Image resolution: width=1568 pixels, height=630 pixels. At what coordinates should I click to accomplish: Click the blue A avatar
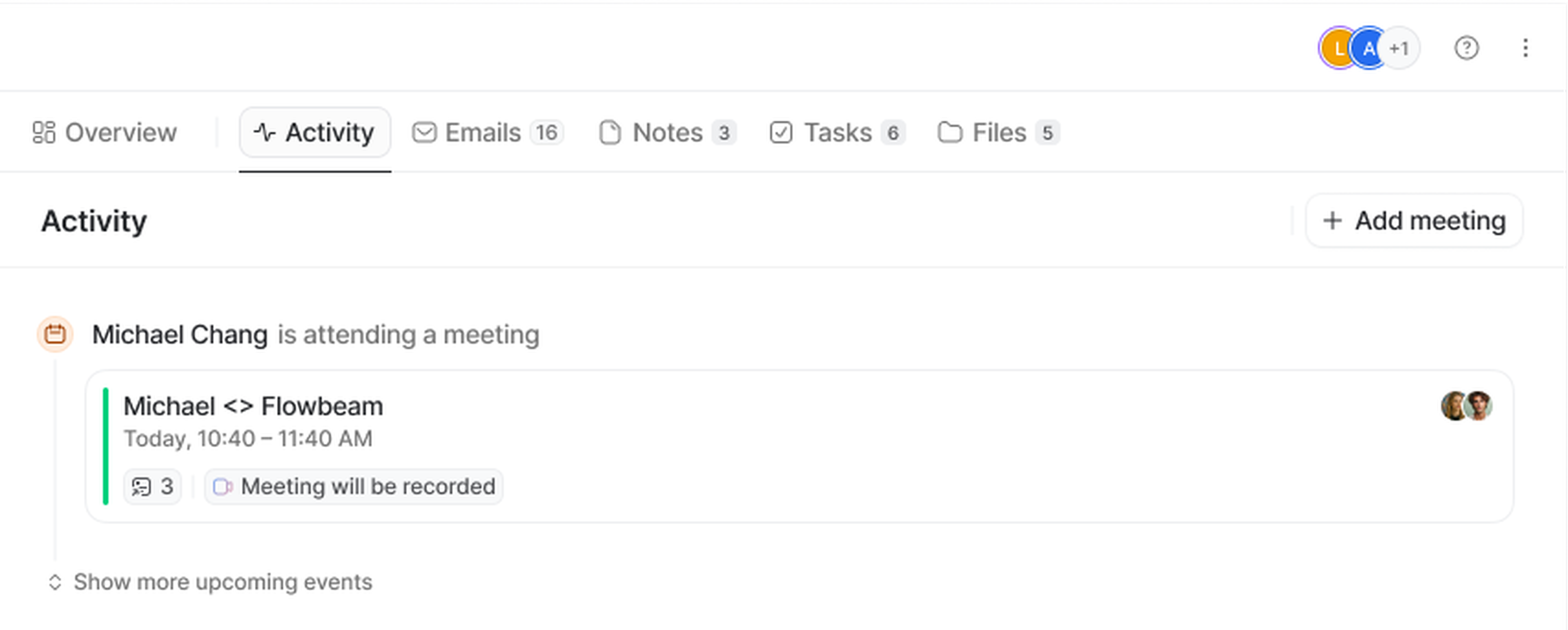[x=1368, y=49]
